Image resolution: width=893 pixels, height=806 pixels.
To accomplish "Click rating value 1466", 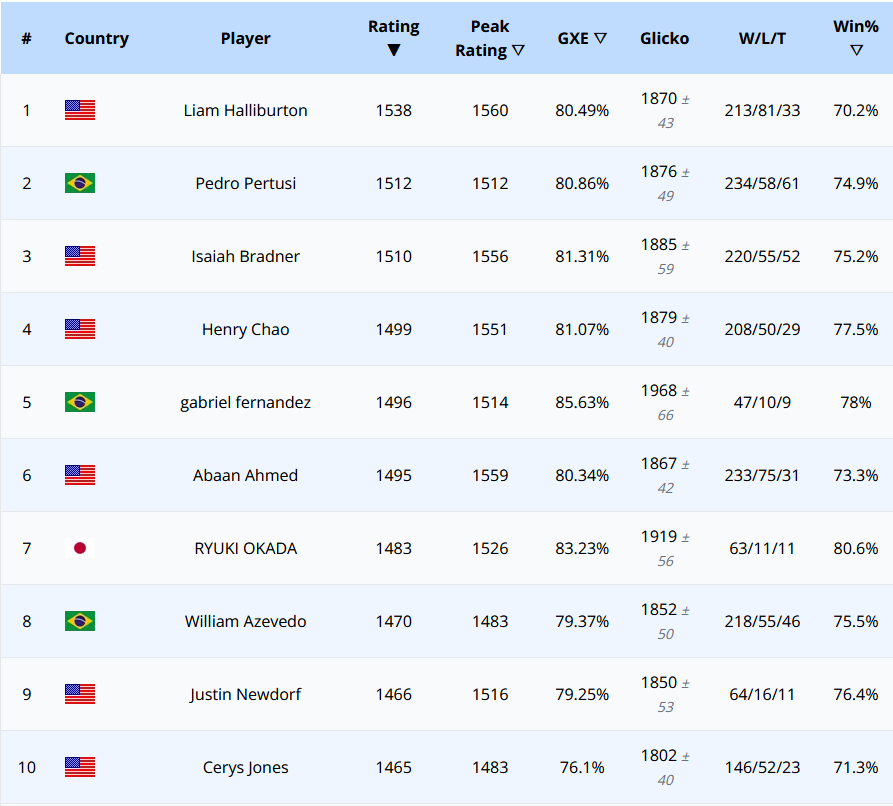I will pyautogui.click(x=394, y=694).
